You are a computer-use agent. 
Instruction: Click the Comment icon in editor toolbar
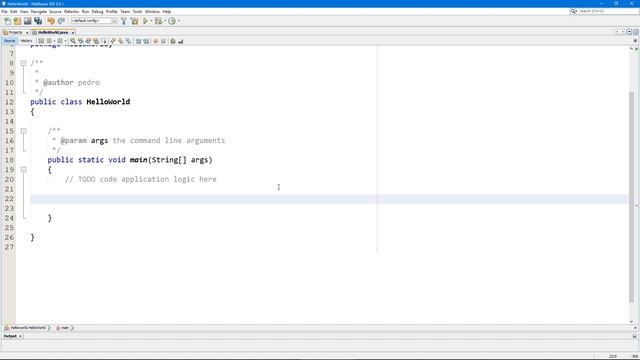click(173, 41)
